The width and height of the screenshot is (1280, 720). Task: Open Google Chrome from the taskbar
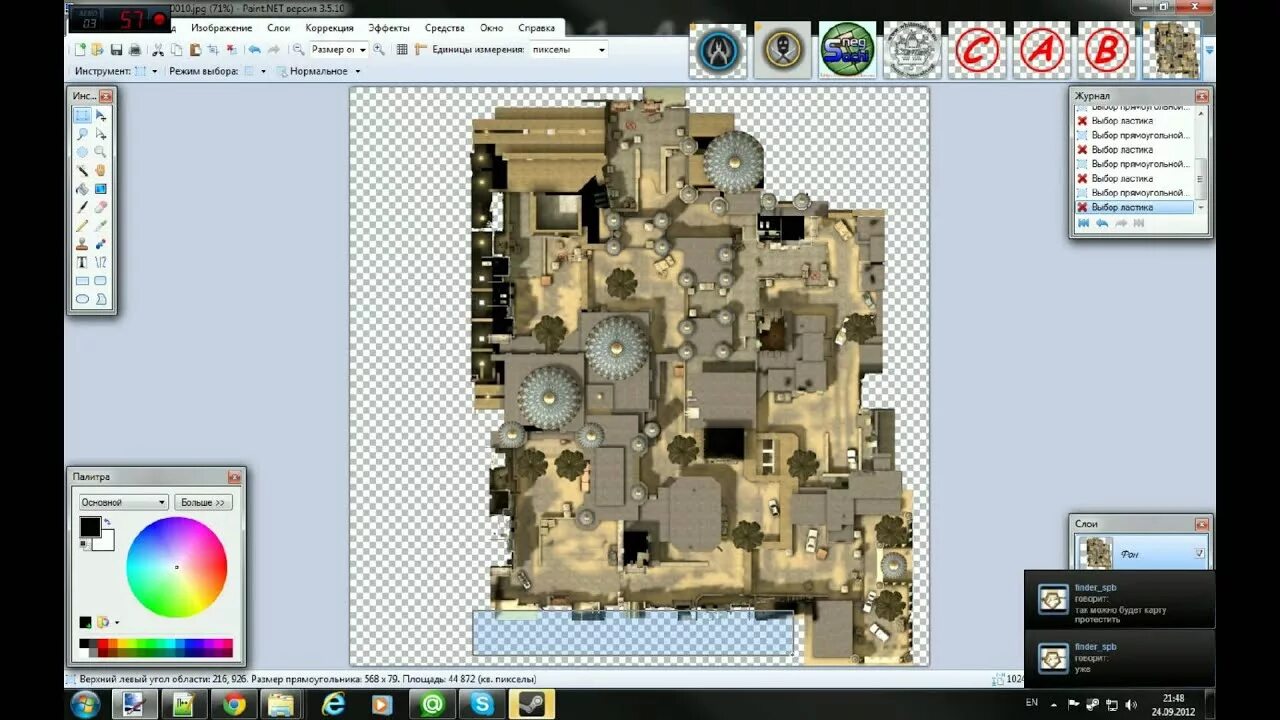[x=234, y=704]
